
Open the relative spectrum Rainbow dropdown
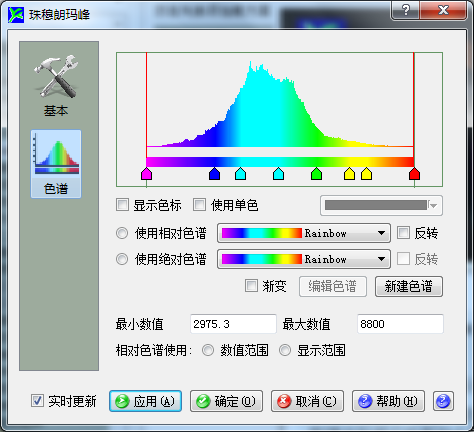coord(304,233)
